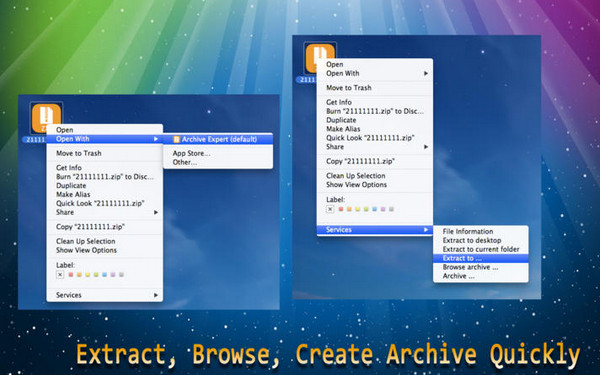Viewport: 600px width, 375px height.
Task: Apply blue label in the highlighted-Services menu
Action: click(374, 209)
